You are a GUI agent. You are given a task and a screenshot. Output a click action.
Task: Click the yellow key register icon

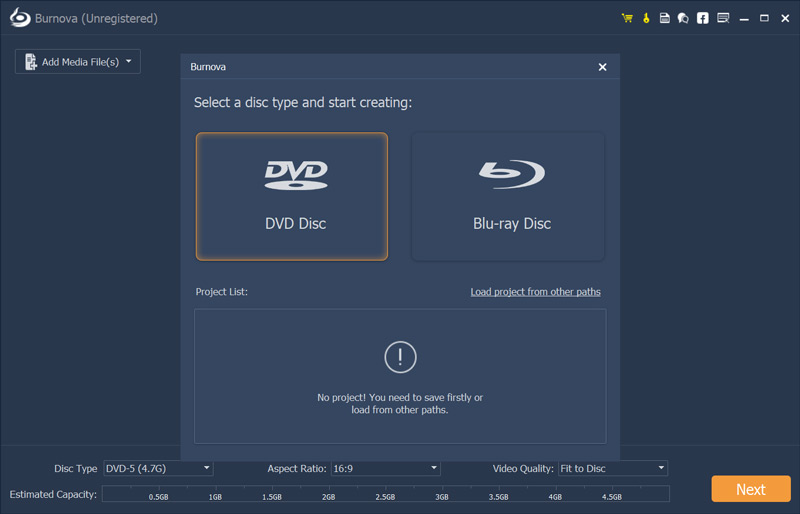(x=646, y=18)
